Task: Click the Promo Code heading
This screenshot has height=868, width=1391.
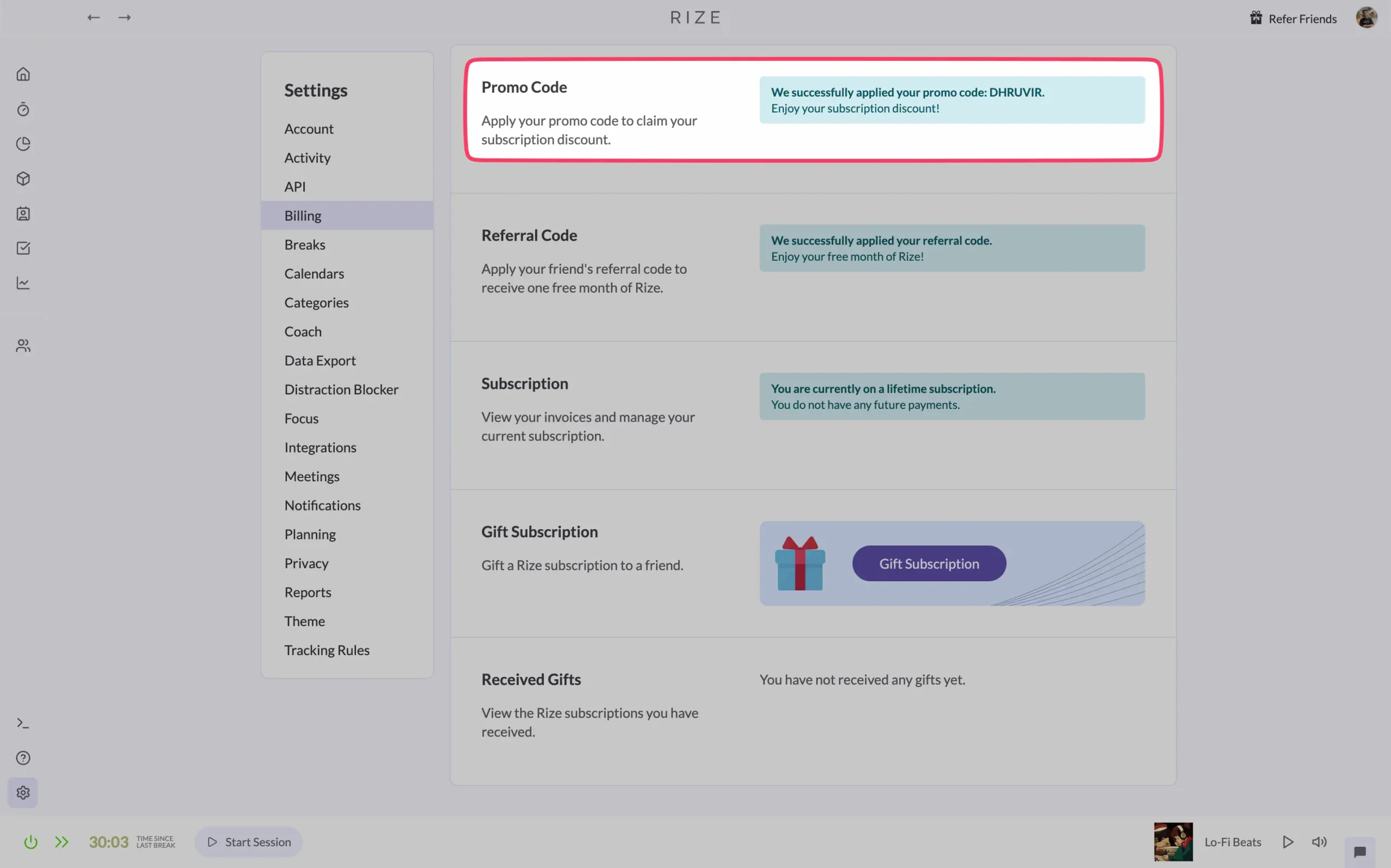Action: pos(524,87)
